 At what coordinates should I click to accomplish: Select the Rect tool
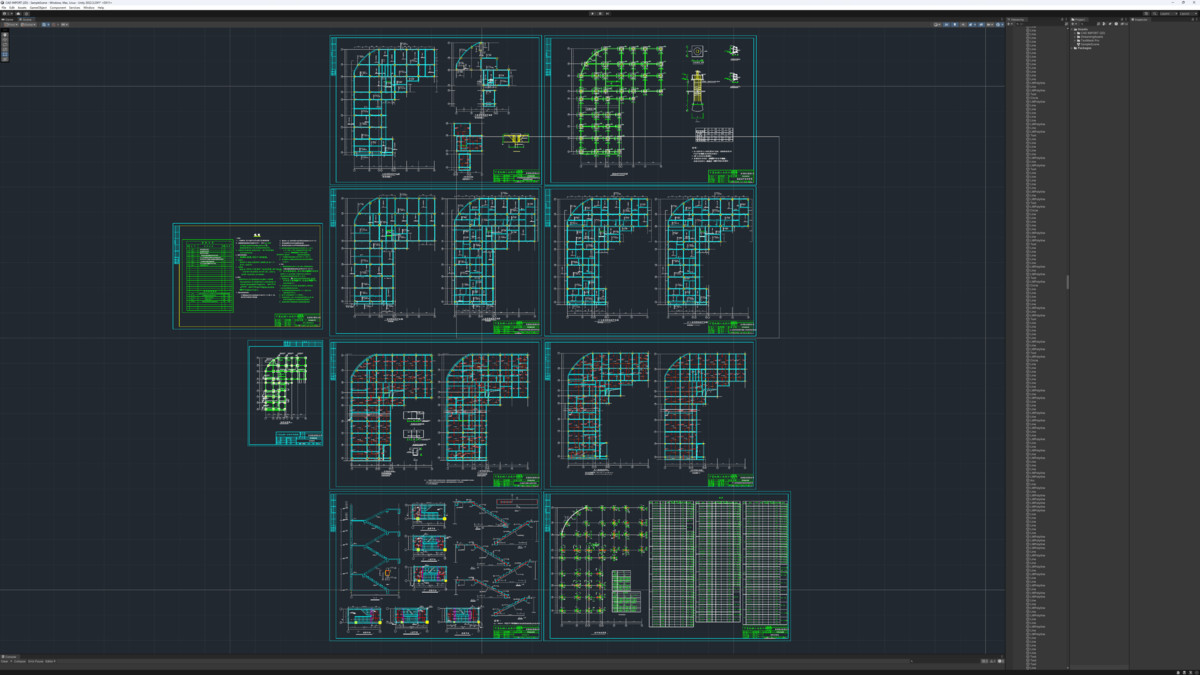pyautogui.click(x=6, y=56)
